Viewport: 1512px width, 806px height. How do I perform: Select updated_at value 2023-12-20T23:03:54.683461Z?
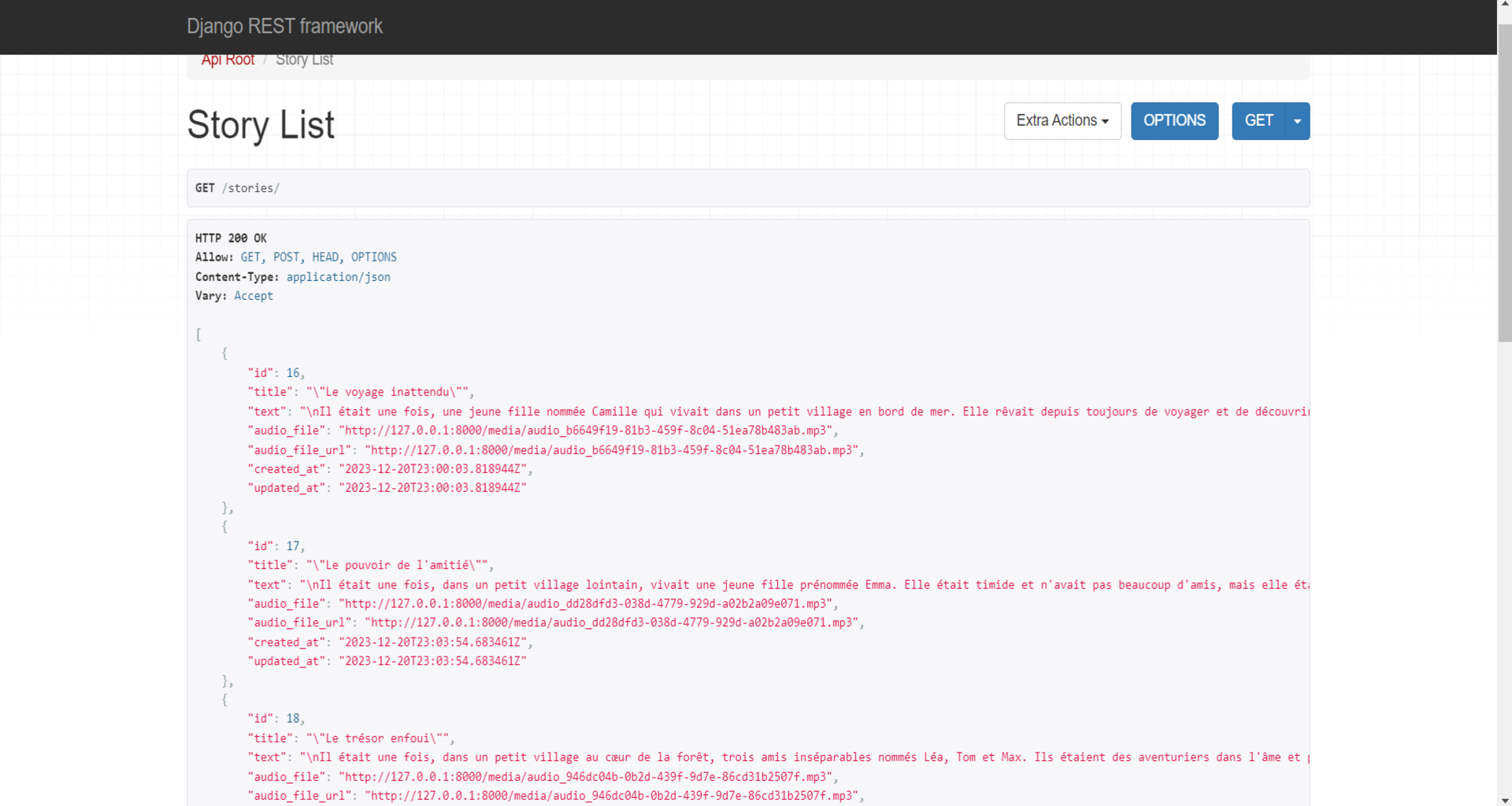coord(433,661)
